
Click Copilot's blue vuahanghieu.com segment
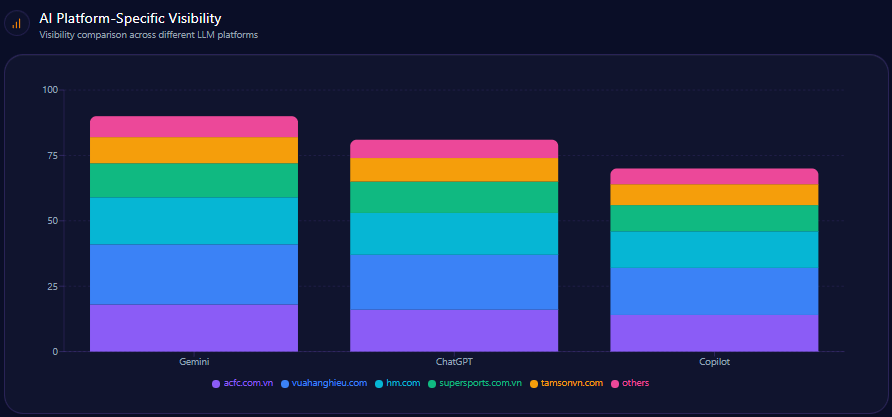click(x=714, y=291)
